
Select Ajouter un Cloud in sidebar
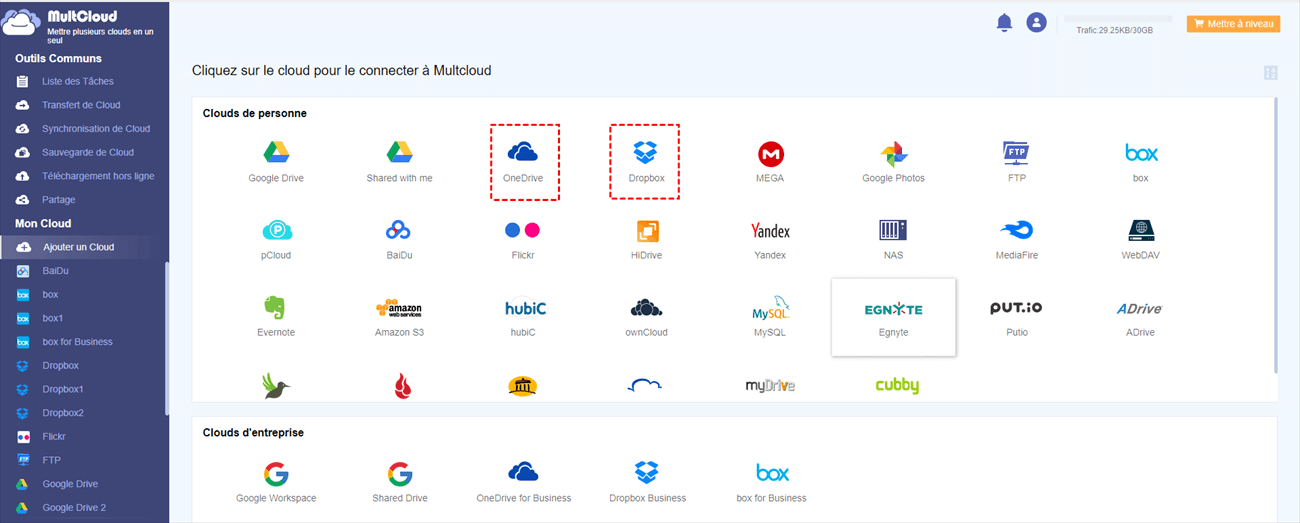84,247
